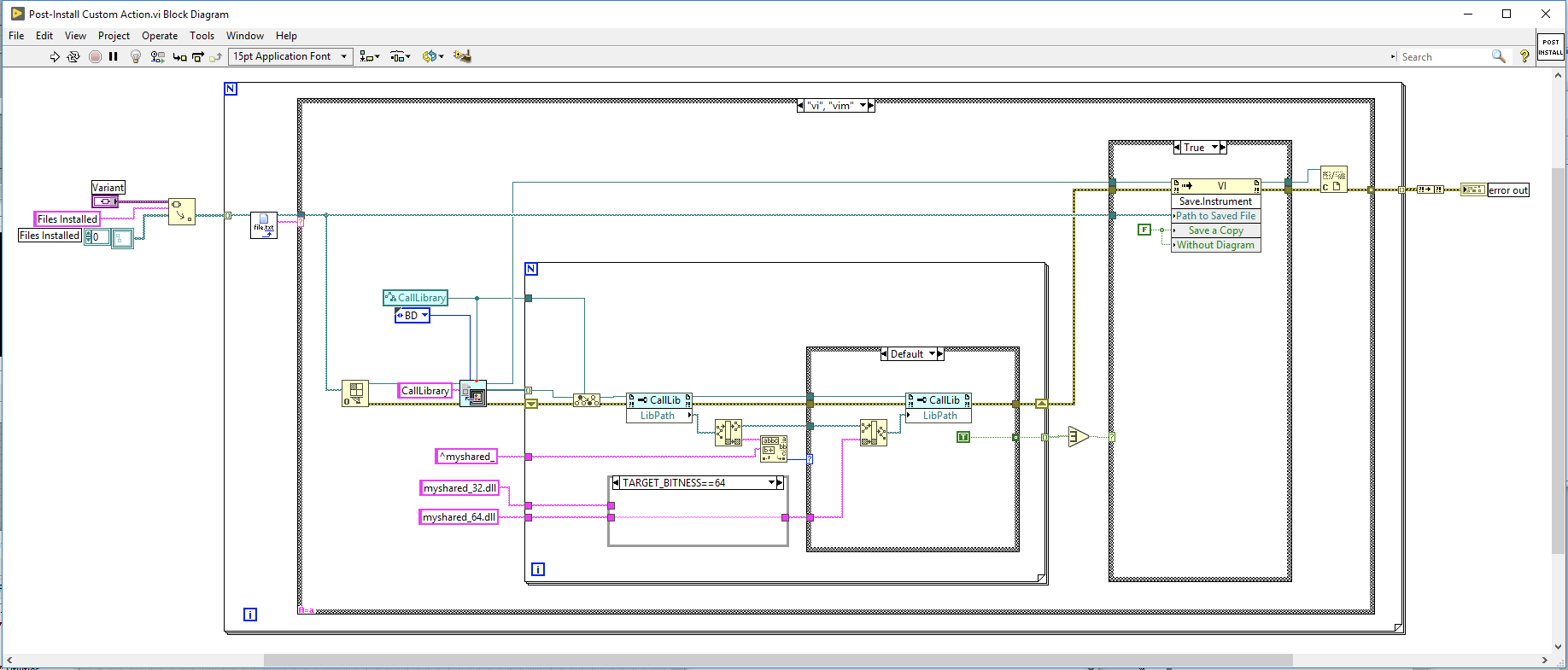Click the POST INSTALL VI icon
1568x670 pixels.
[x=1551, y=47]
